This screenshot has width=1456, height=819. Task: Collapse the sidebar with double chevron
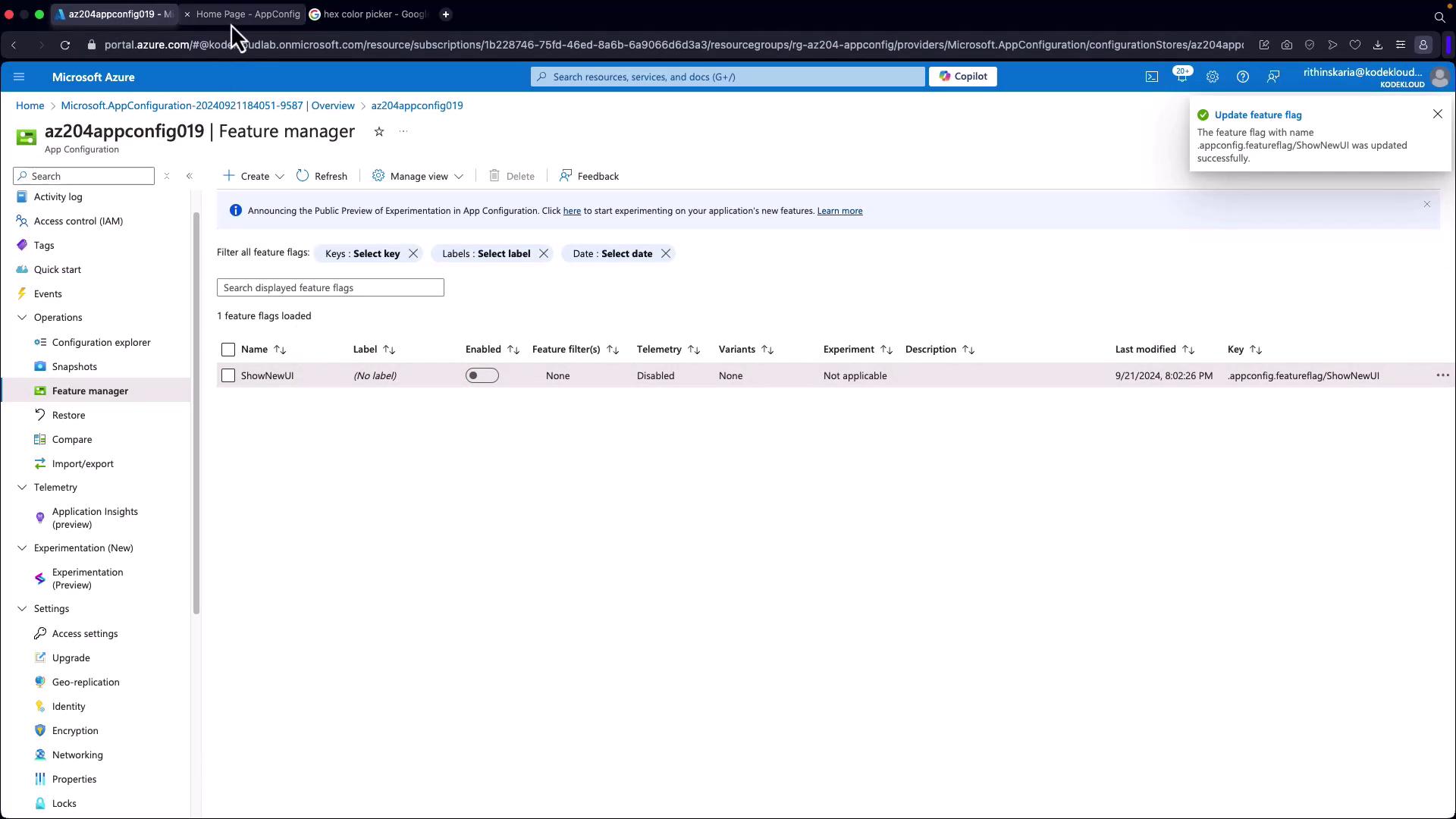pos(190,176)
